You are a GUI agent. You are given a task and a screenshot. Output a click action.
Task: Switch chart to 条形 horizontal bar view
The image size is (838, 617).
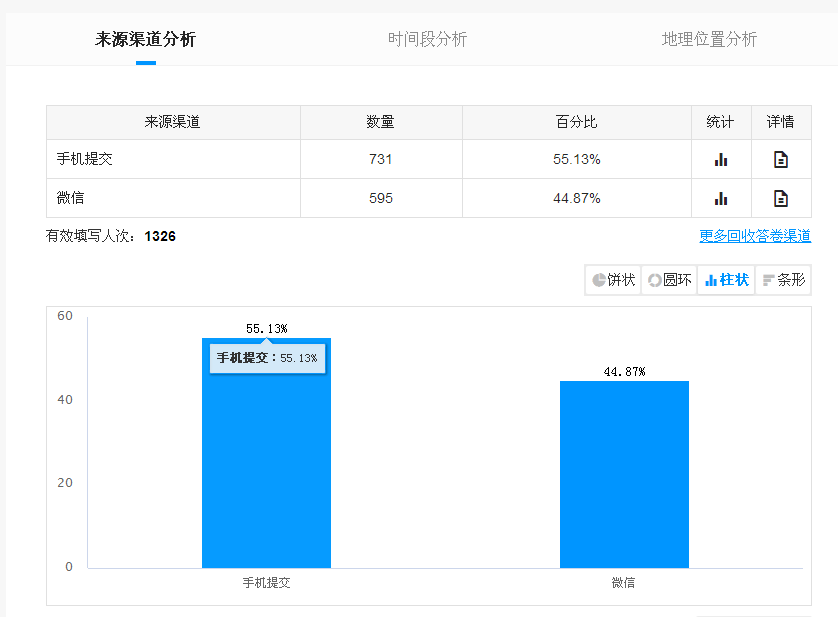(x=783, y=280)
